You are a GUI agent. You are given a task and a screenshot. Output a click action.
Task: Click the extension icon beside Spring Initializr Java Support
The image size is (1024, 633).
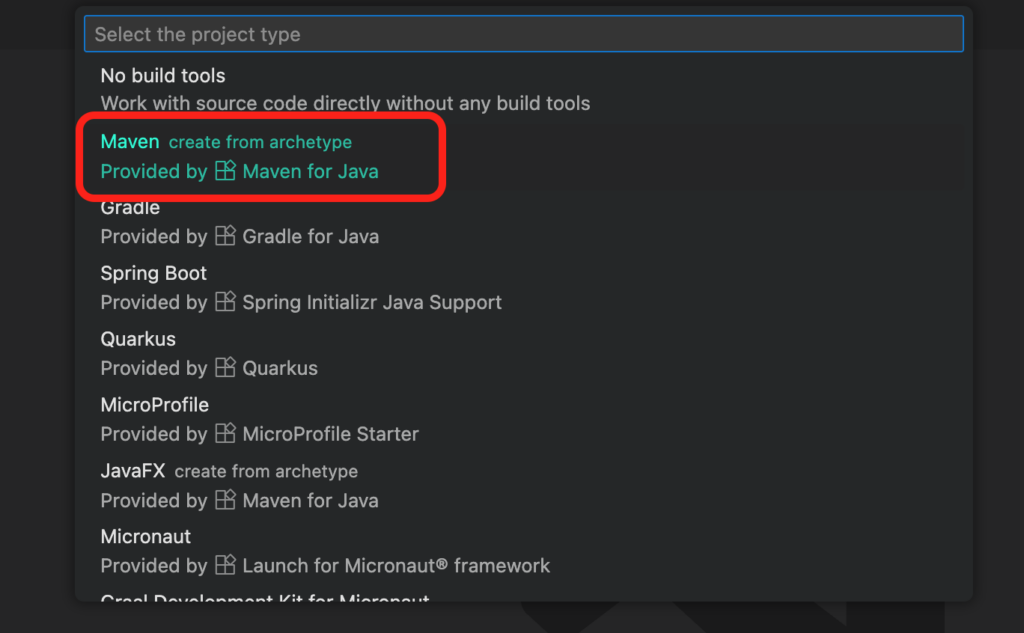tap(225, 301)
